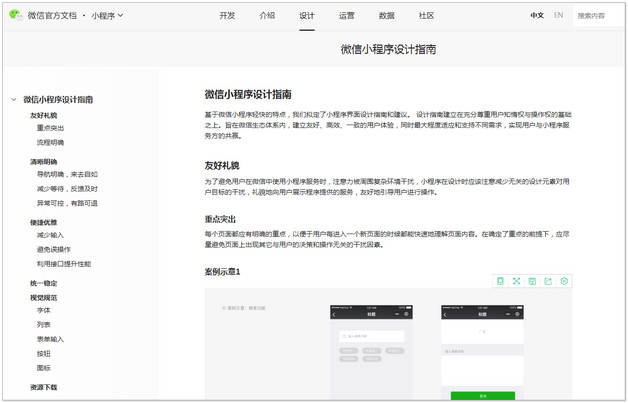Click the fullscreen expand toolbar icon

point(516,281)
